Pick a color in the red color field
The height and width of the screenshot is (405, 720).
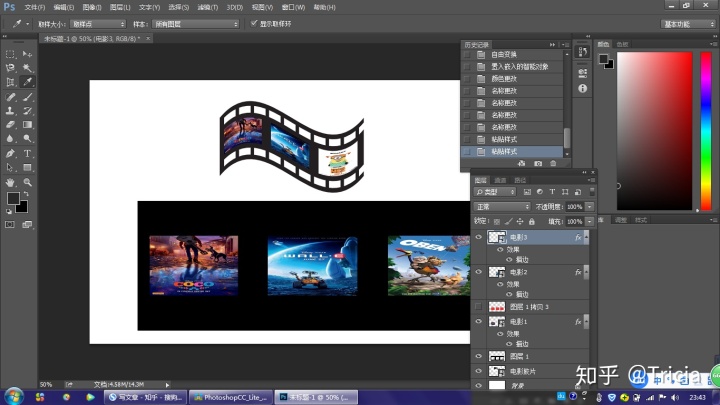coord(654,131)
